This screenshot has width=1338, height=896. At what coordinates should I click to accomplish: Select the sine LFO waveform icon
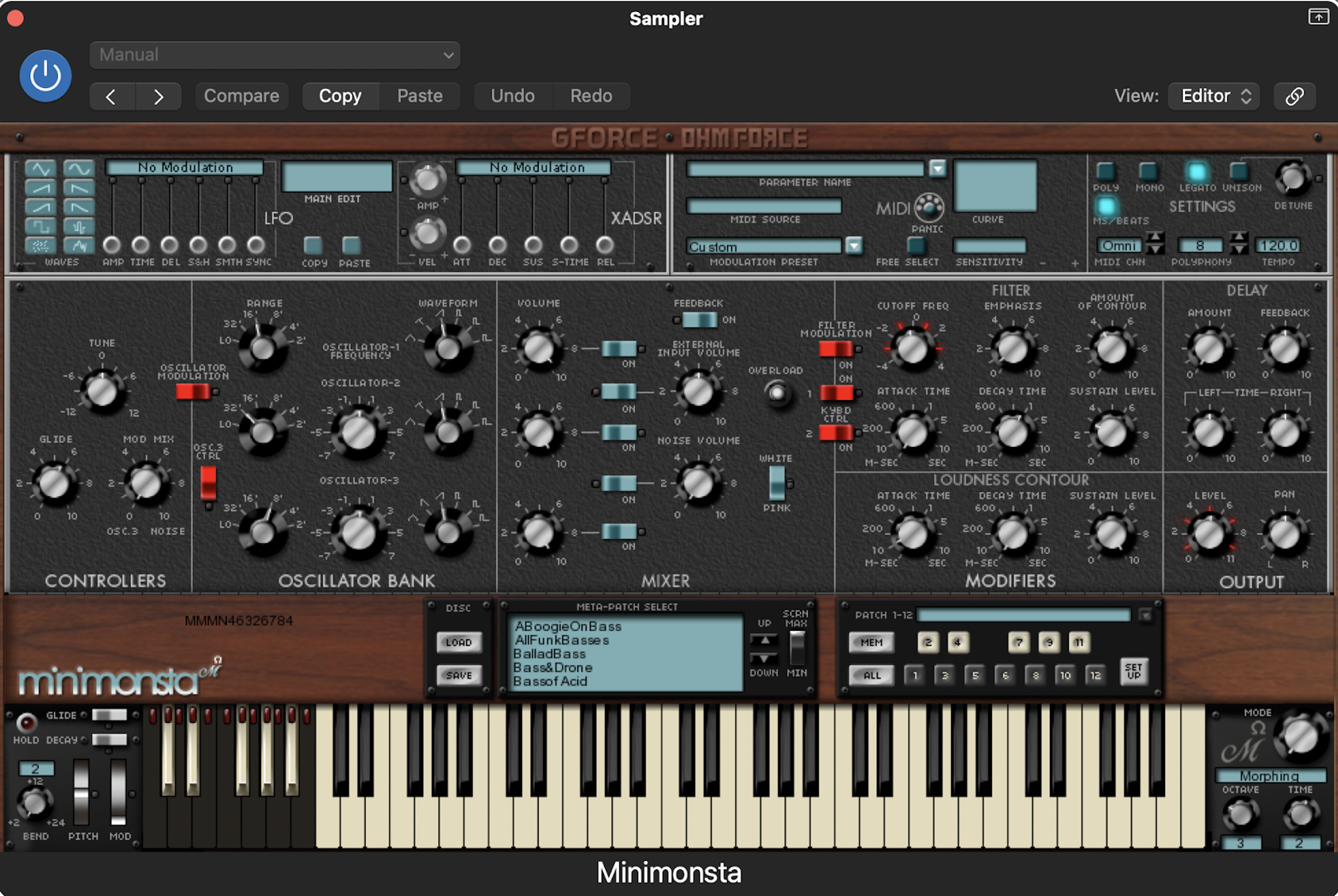click(x=79, y=169)
